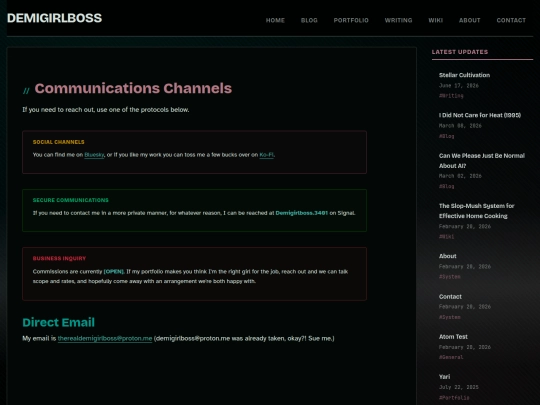Open the About entry in Latest Updates
Viewport: 540px width, 405px height.
(x=448, y=256)
